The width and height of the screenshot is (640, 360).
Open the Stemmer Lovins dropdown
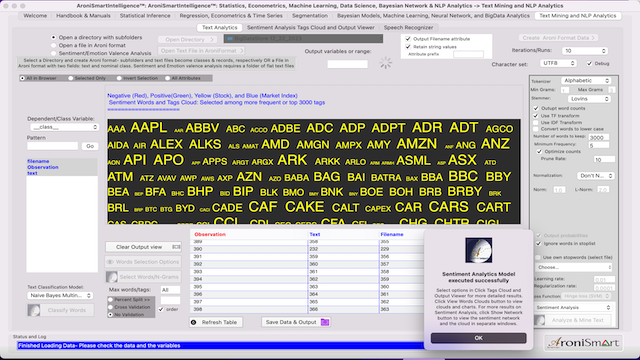(x=589, y=99)
